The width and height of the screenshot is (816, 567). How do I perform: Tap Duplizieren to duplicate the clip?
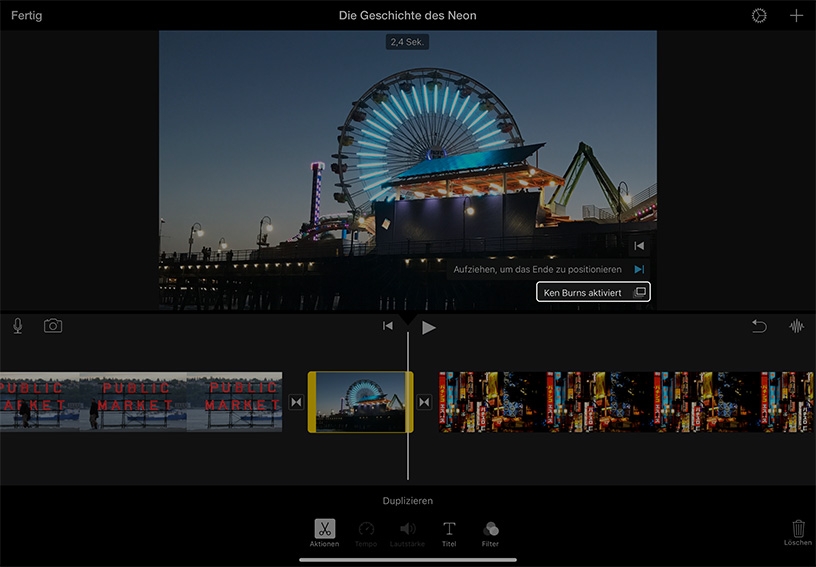(407, 500)
